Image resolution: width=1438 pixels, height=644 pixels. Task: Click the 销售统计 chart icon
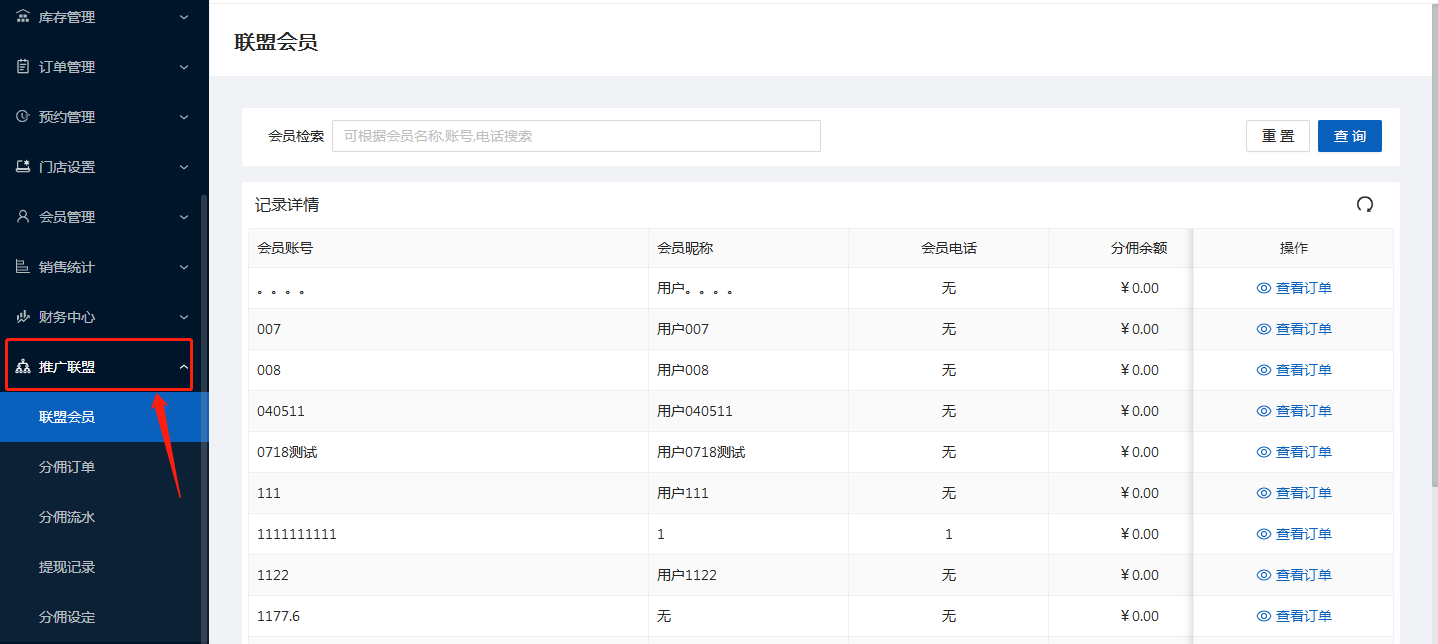pos(23,267)
